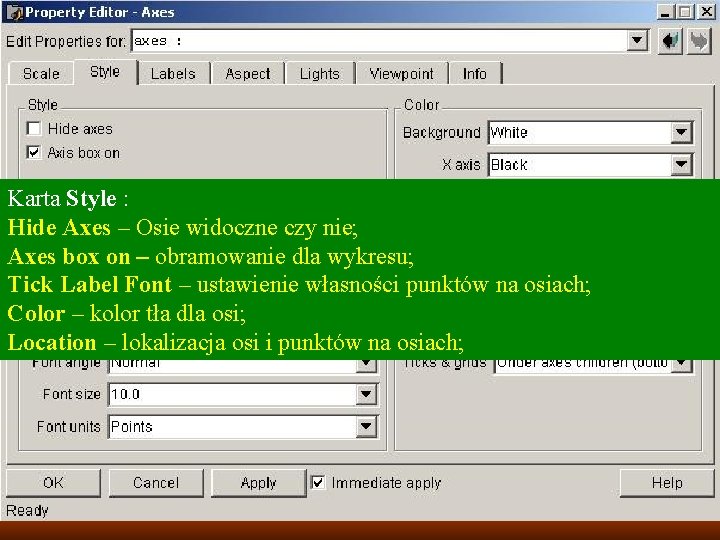Viewport: 720px width, 540px height.
Task: Click the OK button
Action: [x=53, y=483]
